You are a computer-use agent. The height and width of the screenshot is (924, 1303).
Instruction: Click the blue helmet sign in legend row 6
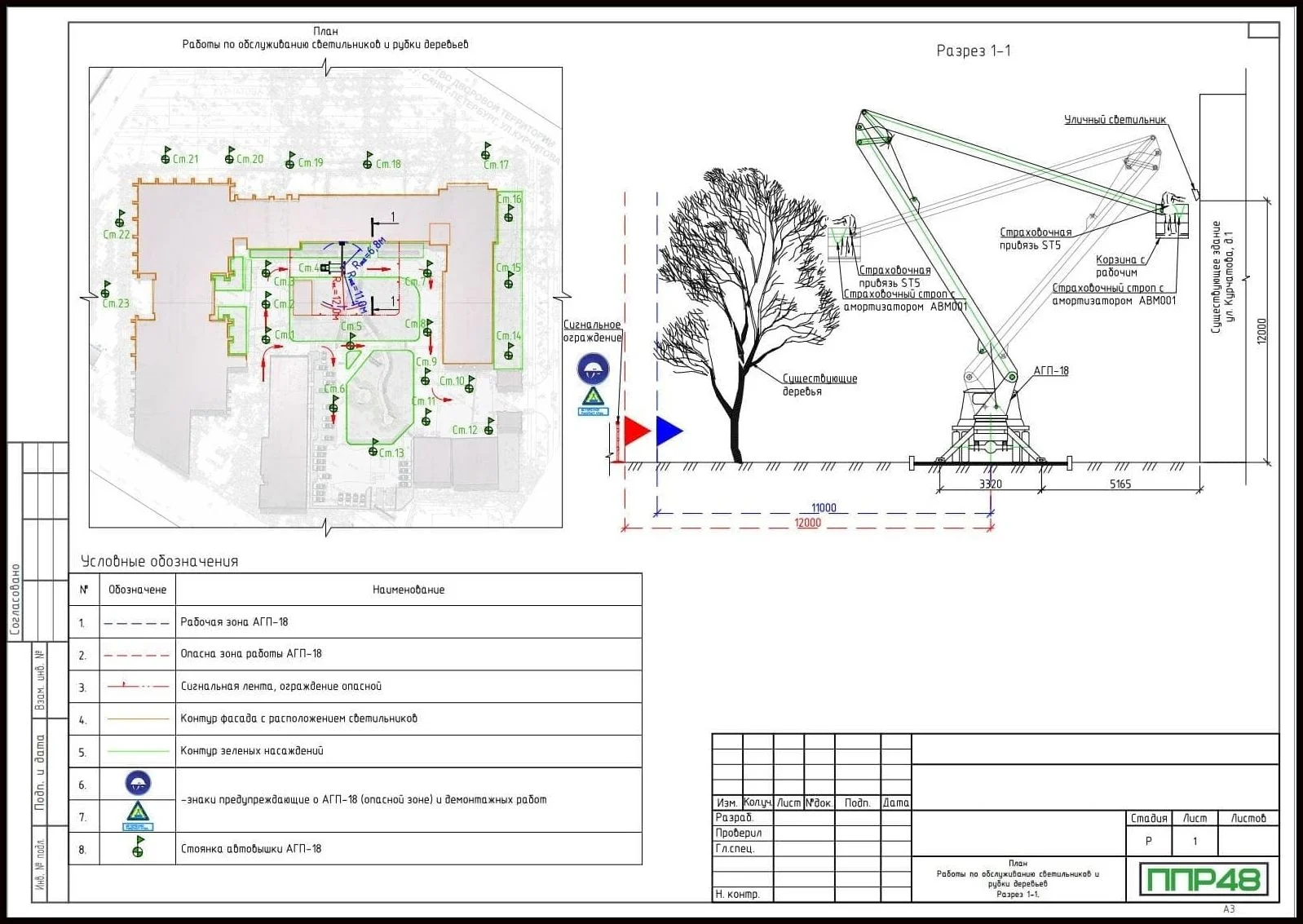coord(138,784)
